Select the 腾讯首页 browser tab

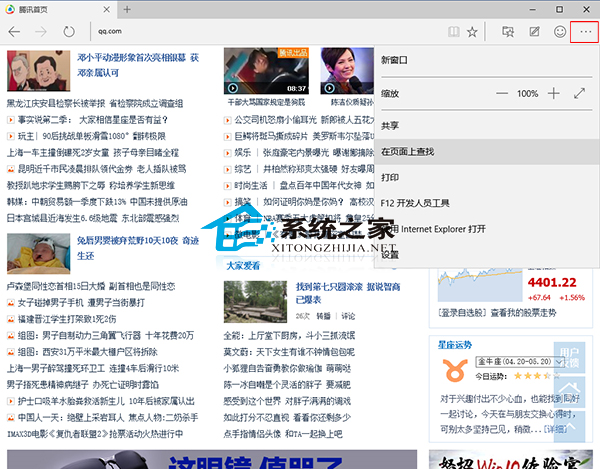click(57, 10)
